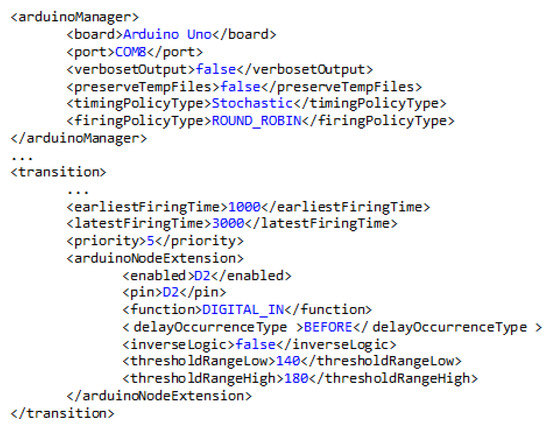Click the earliestFiringTime value 1000

point(244,207)
